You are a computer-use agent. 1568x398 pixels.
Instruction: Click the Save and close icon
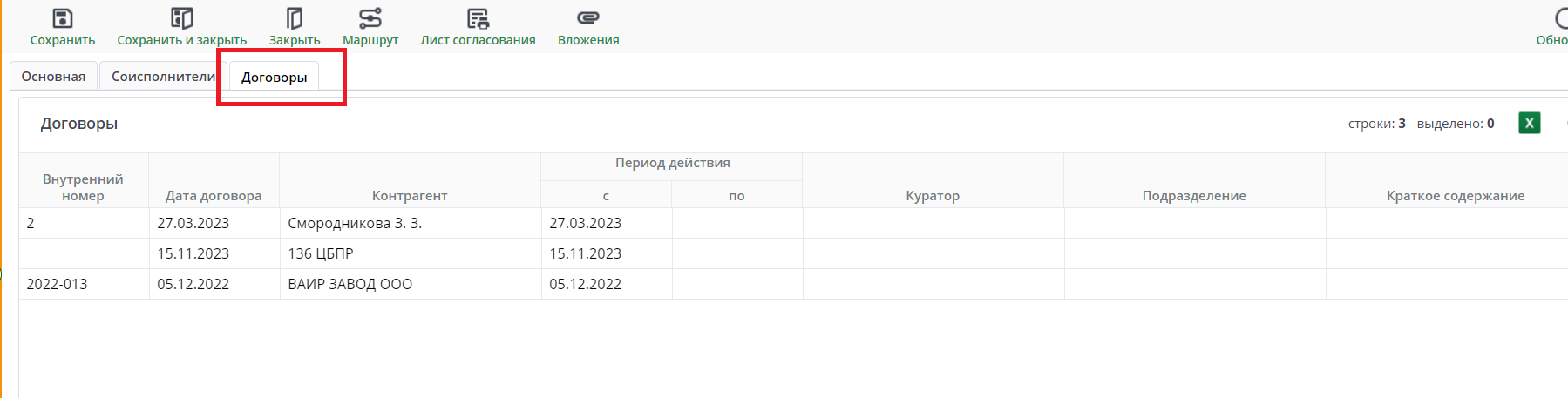click(181, 18)
